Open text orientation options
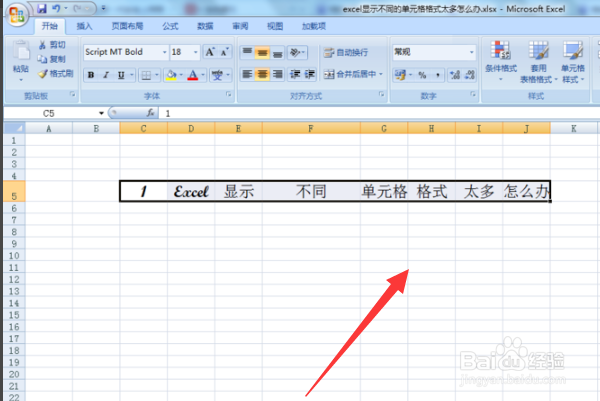600x401 pixels. click(297, 52)
